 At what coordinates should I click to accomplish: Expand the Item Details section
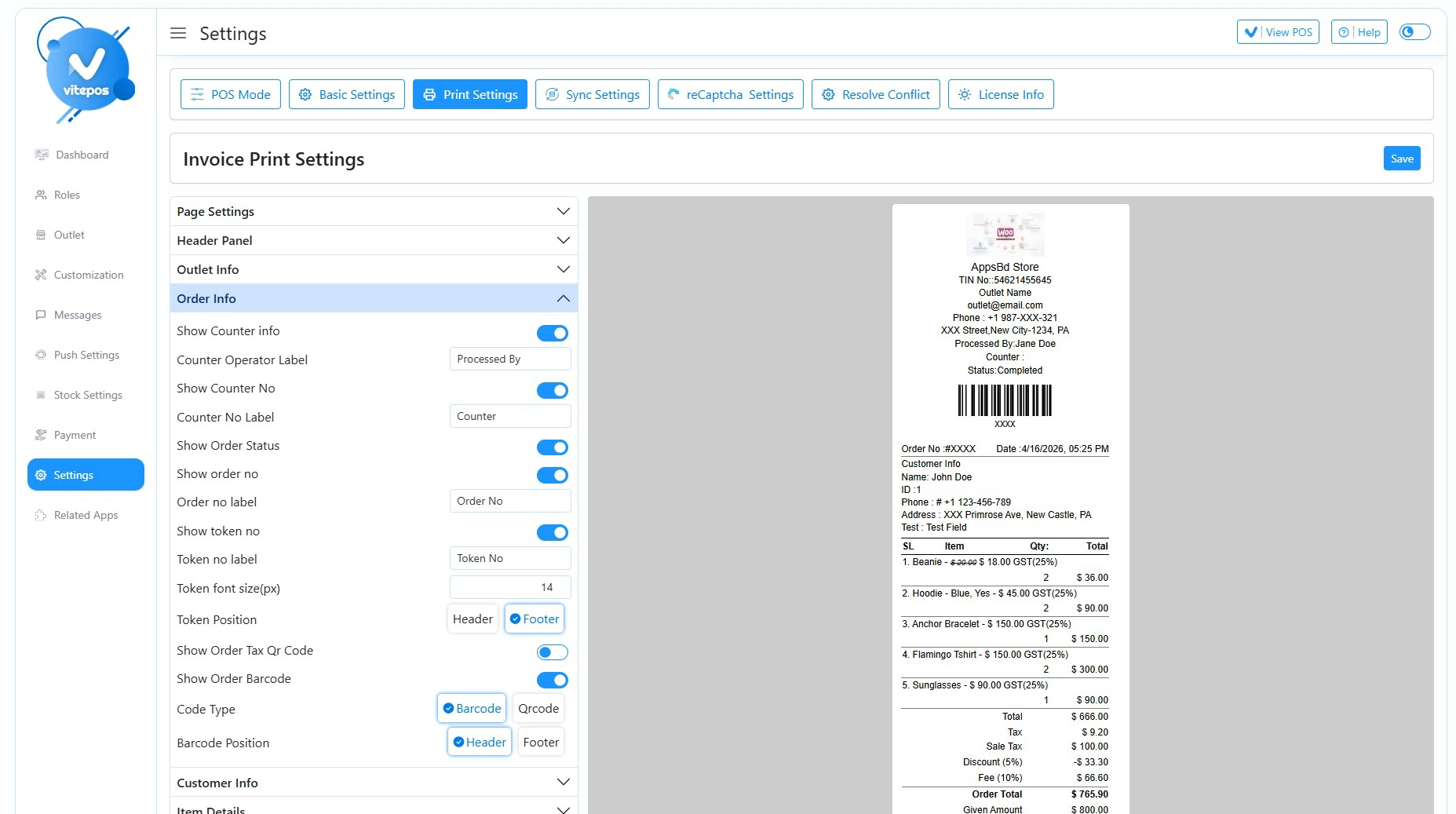click(374, 807)
